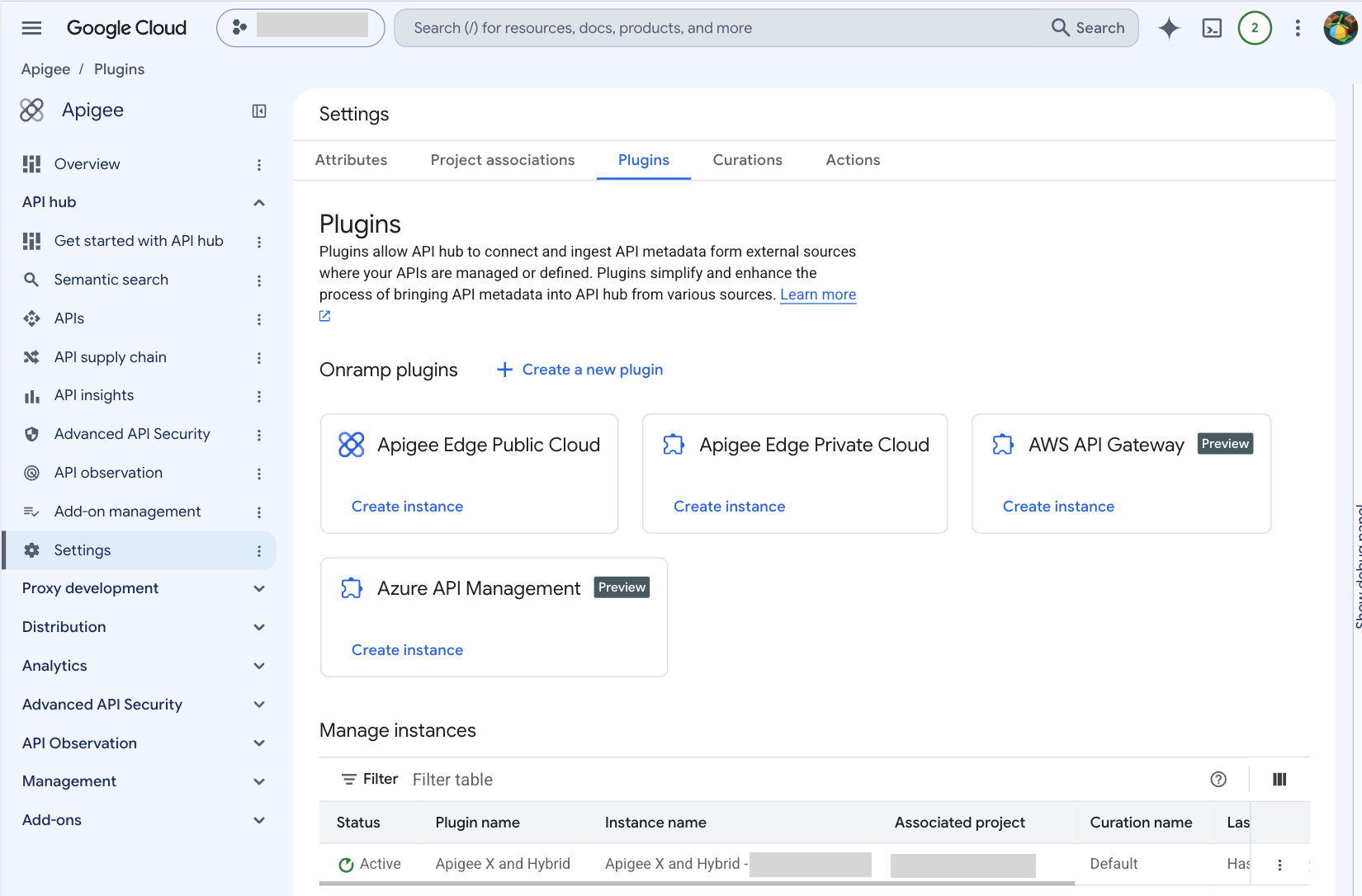1362x896 pixels.
Task: Open more options for Get started with API hub
Action: [x=259, y=242]
